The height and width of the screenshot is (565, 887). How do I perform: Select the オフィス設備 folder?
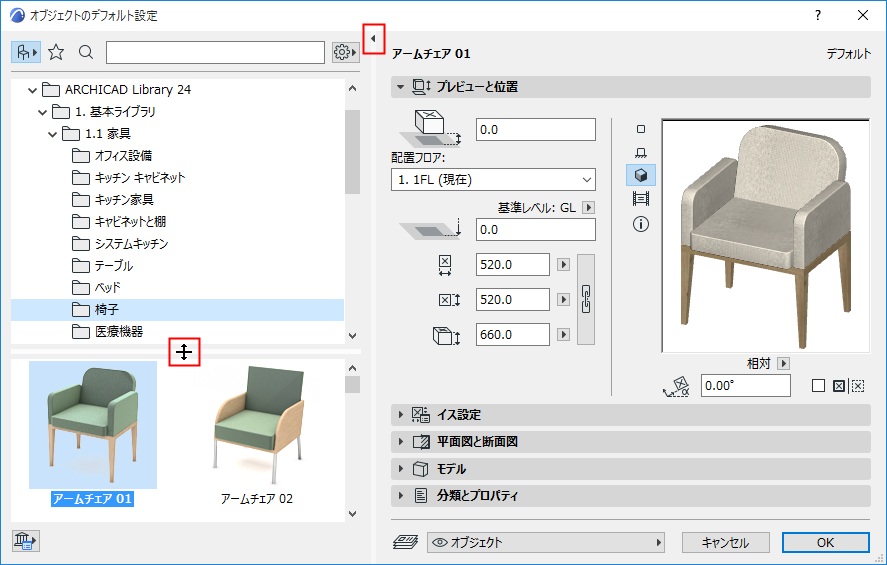[112, 156]
